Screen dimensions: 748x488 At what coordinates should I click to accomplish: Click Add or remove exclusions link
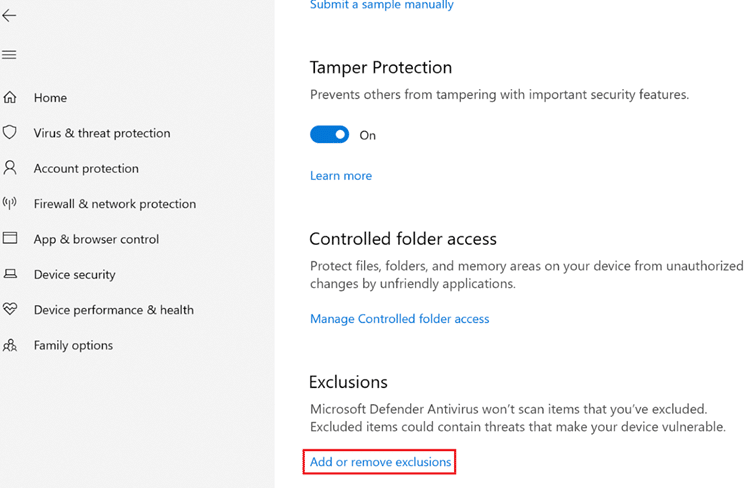(x=380, y=462)
